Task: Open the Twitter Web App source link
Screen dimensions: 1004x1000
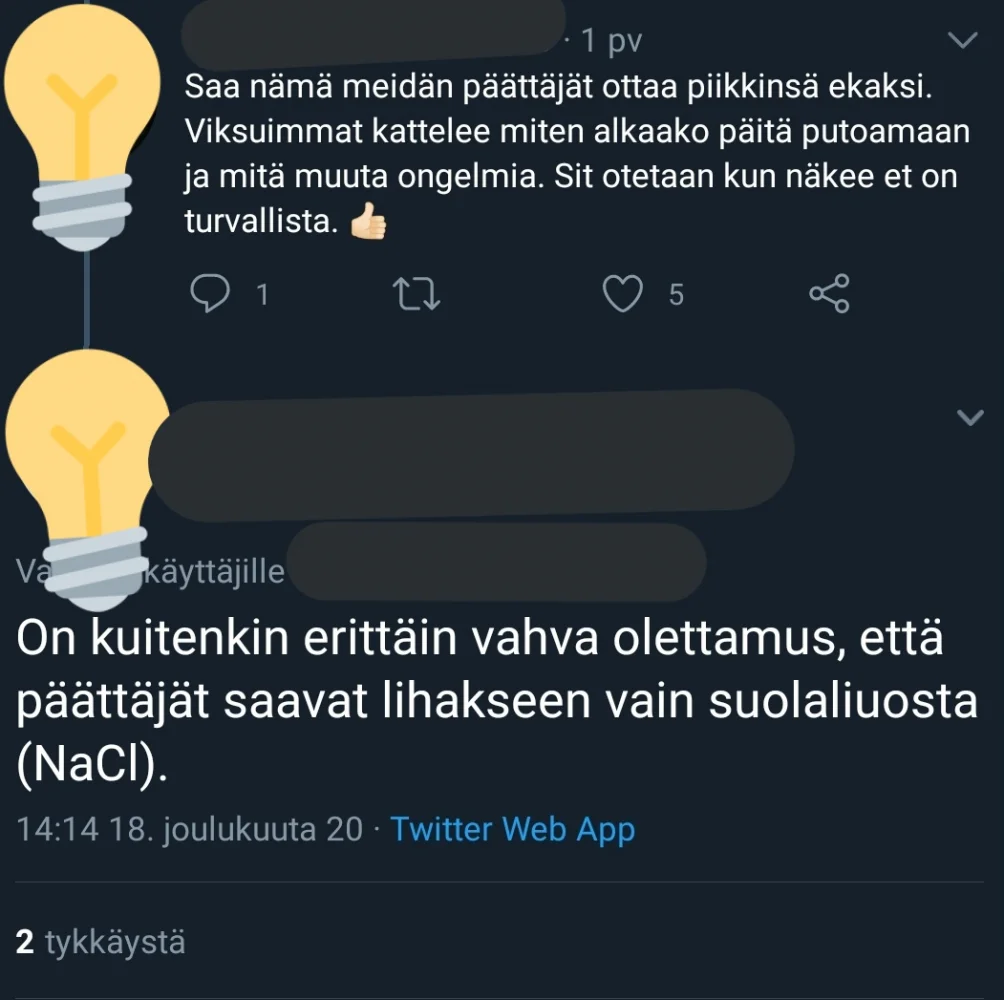Action: [x=512, y=829]
